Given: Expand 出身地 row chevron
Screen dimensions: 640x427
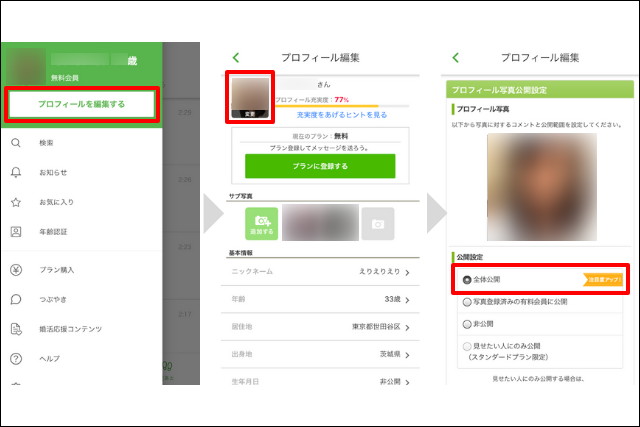Looking at the screenshot, I should point(407,355).
